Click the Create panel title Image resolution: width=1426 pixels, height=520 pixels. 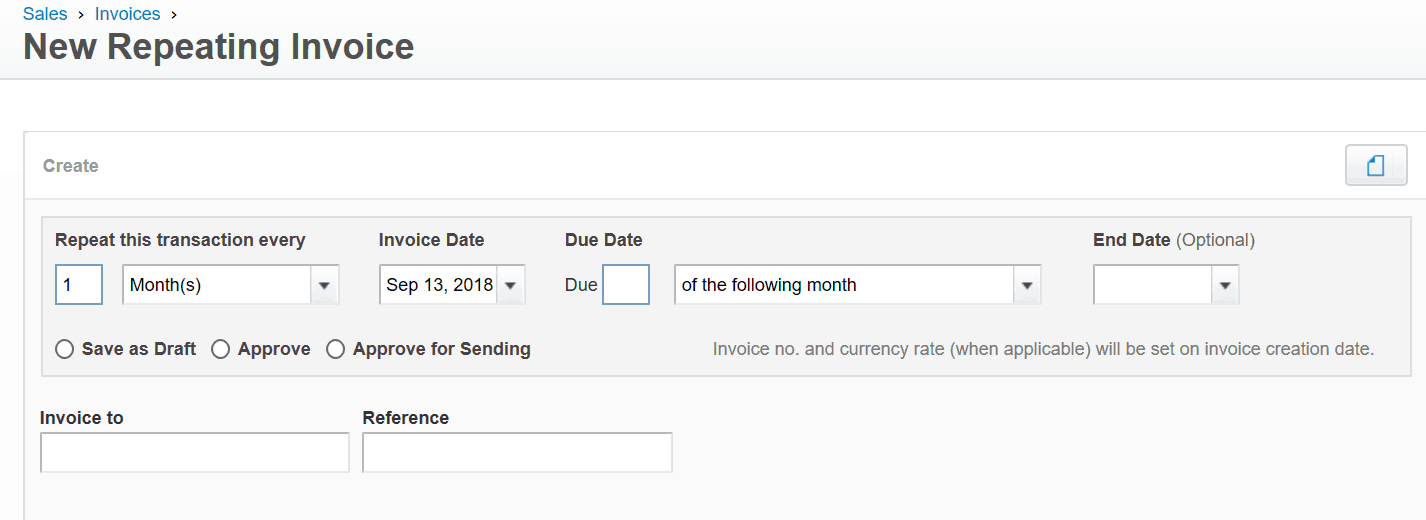coord(71,166)
